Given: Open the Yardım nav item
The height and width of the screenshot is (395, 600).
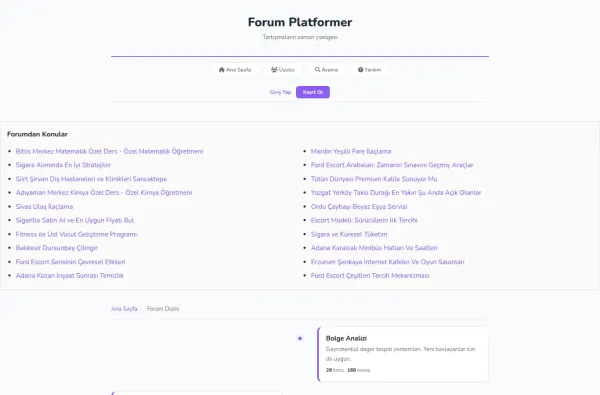Looking at the screenshot, I should 370,70.
